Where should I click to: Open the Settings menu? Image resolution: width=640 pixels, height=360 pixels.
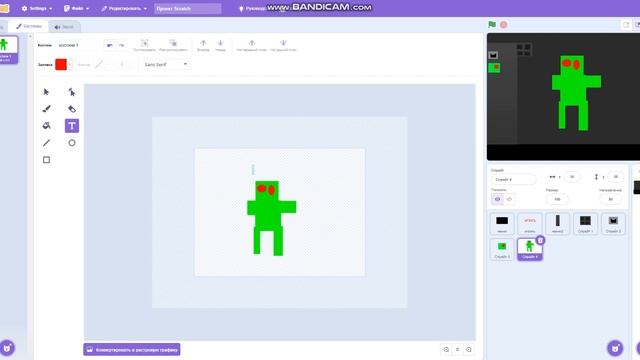[x=37, y=8]
